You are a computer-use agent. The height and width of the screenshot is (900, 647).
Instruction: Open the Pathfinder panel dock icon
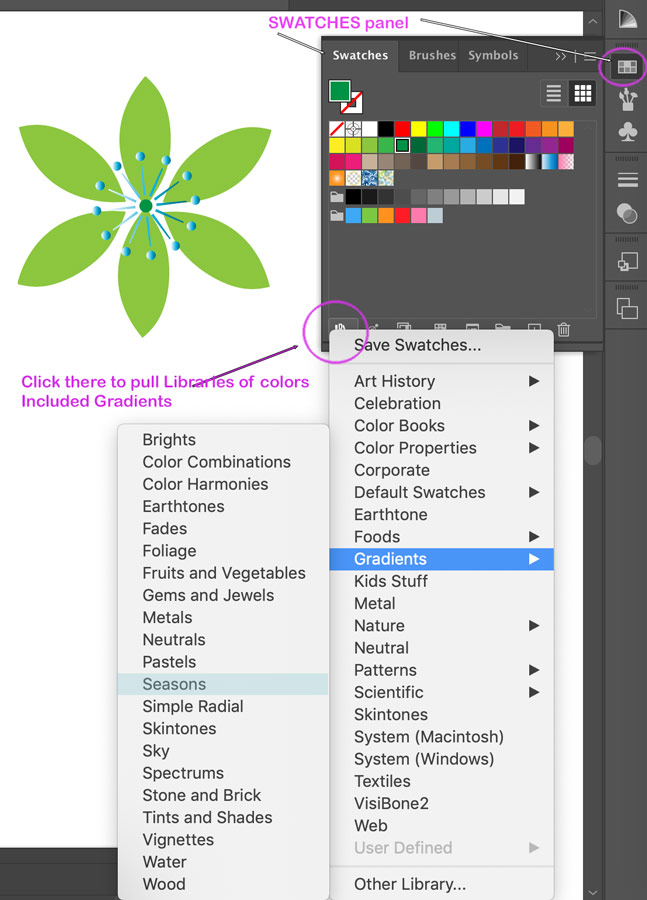pos(627,308)
